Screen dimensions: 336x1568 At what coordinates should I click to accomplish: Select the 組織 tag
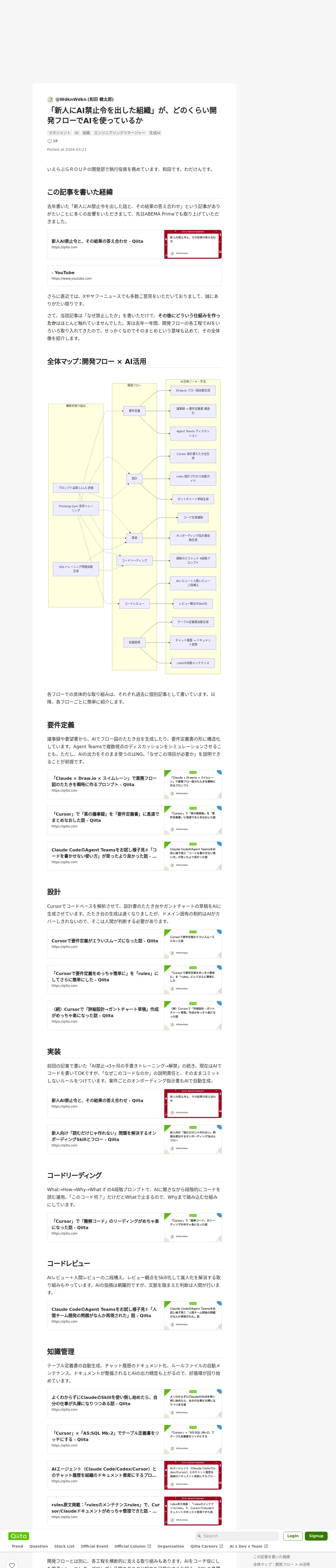click(x=86, y=133)
